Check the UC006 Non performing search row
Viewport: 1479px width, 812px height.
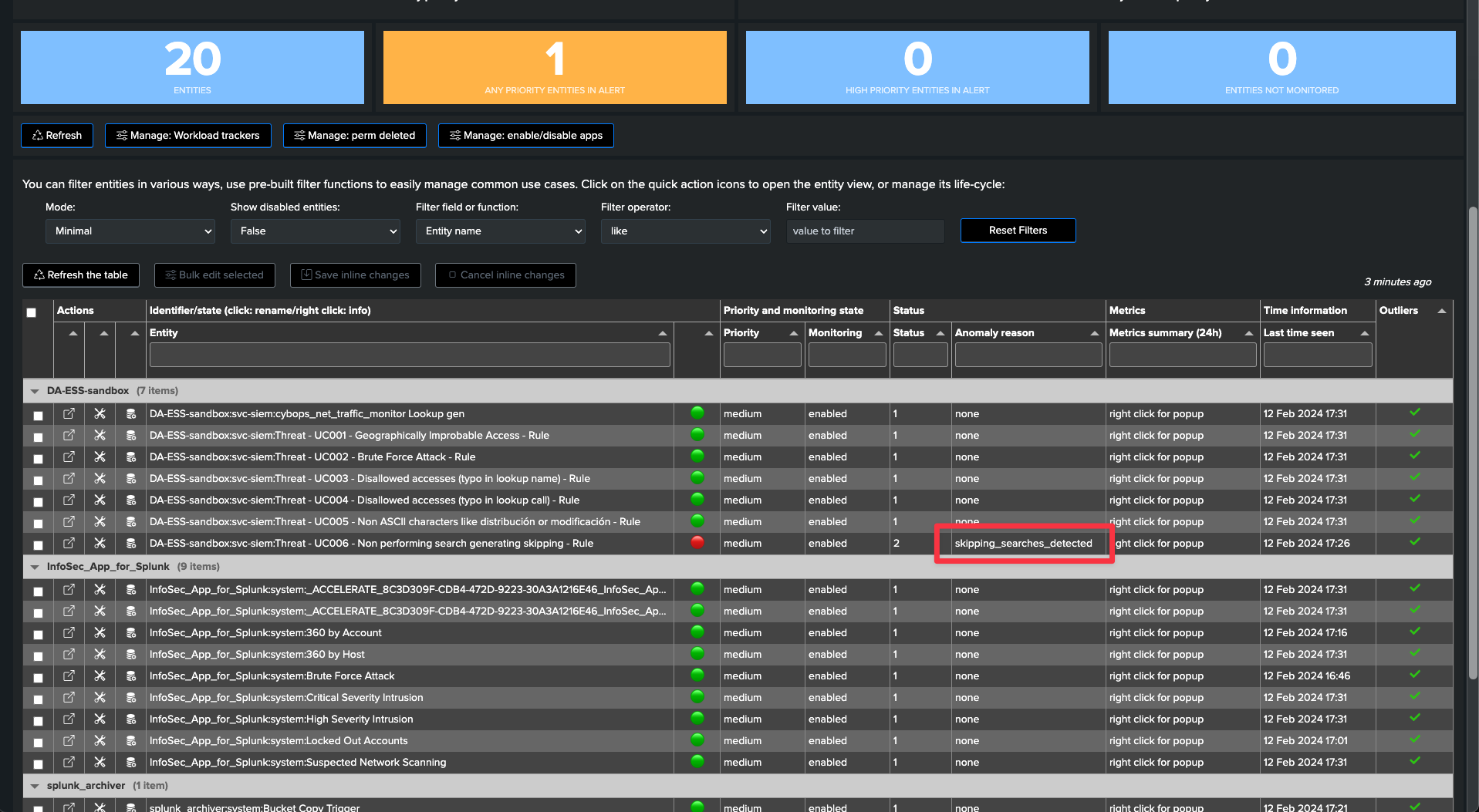point(38,544)
